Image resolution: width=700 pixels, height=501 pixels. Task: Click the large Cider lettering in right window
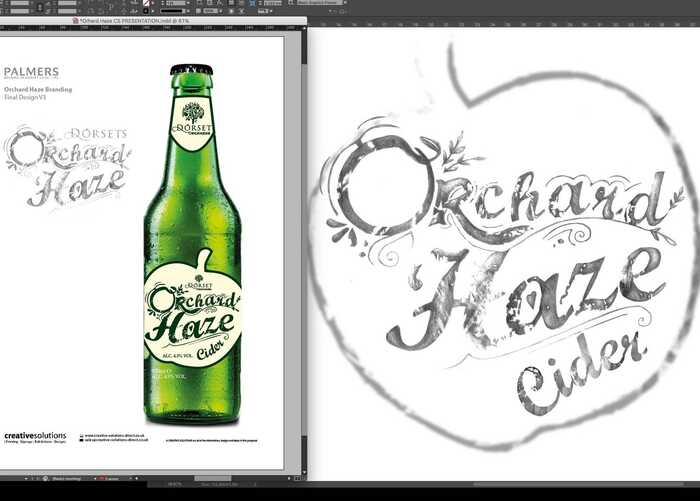coord(583,373)
